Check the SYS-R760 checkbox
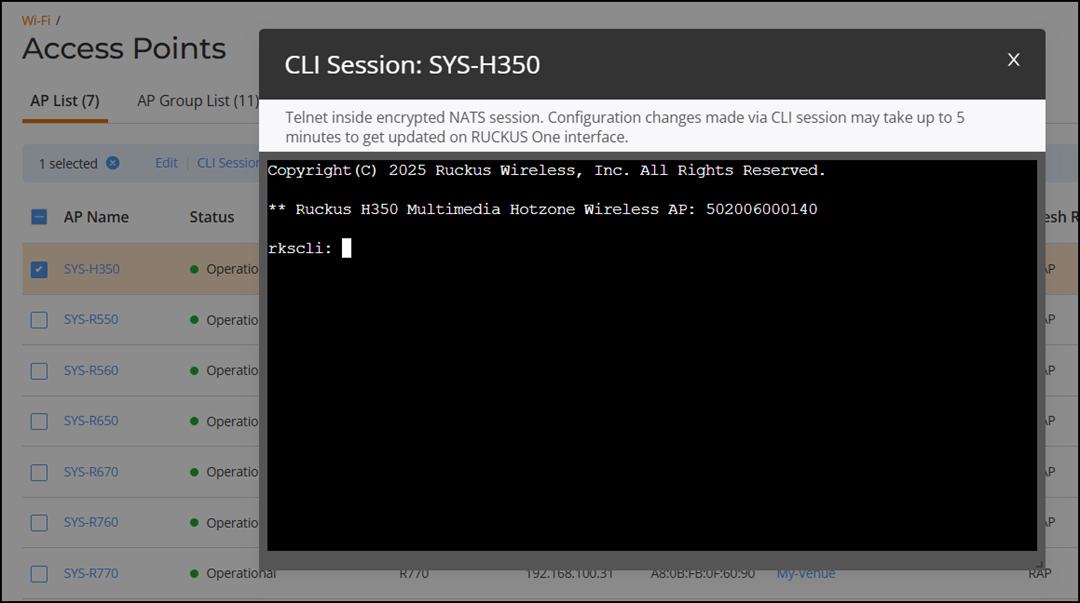This screenshot has width=1080, height=603. click(39, 522)
